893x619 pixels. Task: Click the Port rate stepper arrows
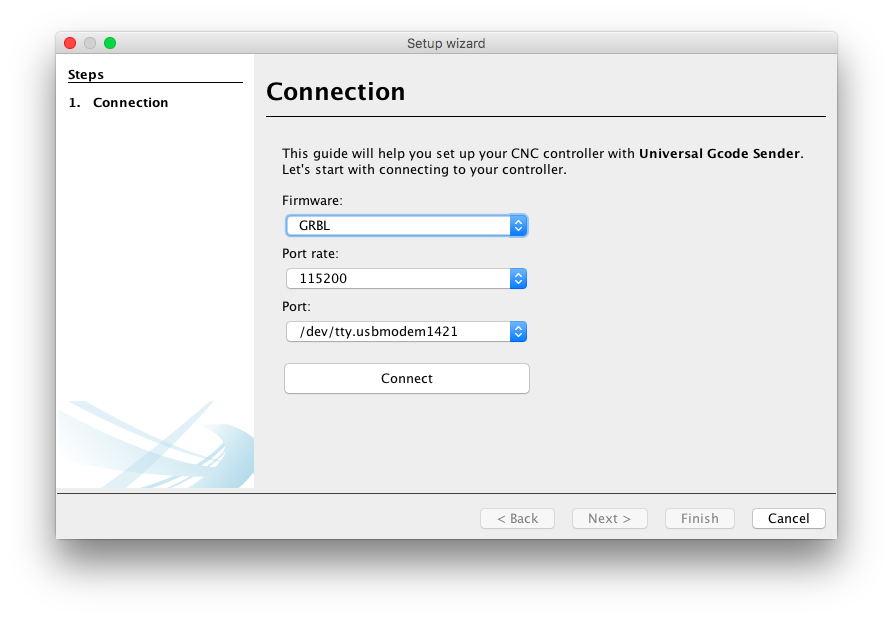[518, 278]
